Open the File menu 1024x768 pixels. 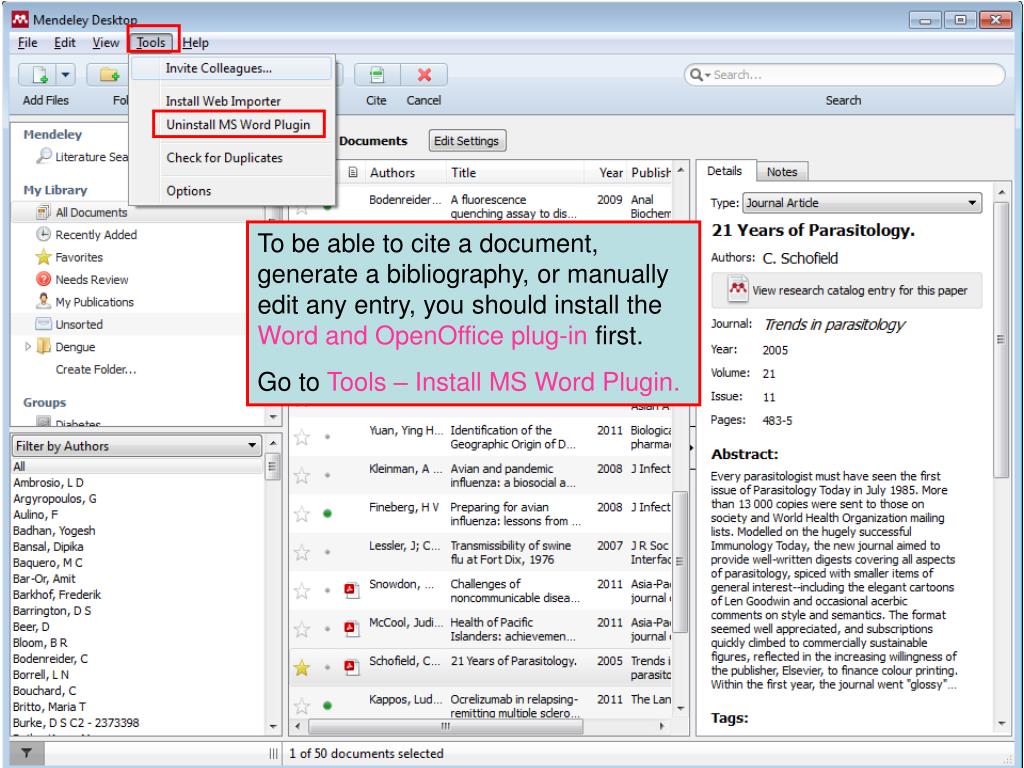27,43
